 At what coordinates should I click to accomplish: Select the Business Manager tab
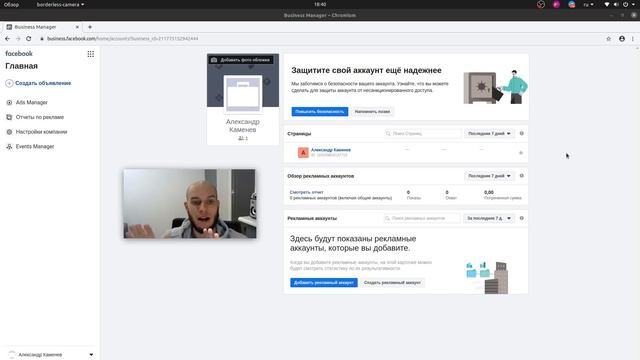point(41,27)
